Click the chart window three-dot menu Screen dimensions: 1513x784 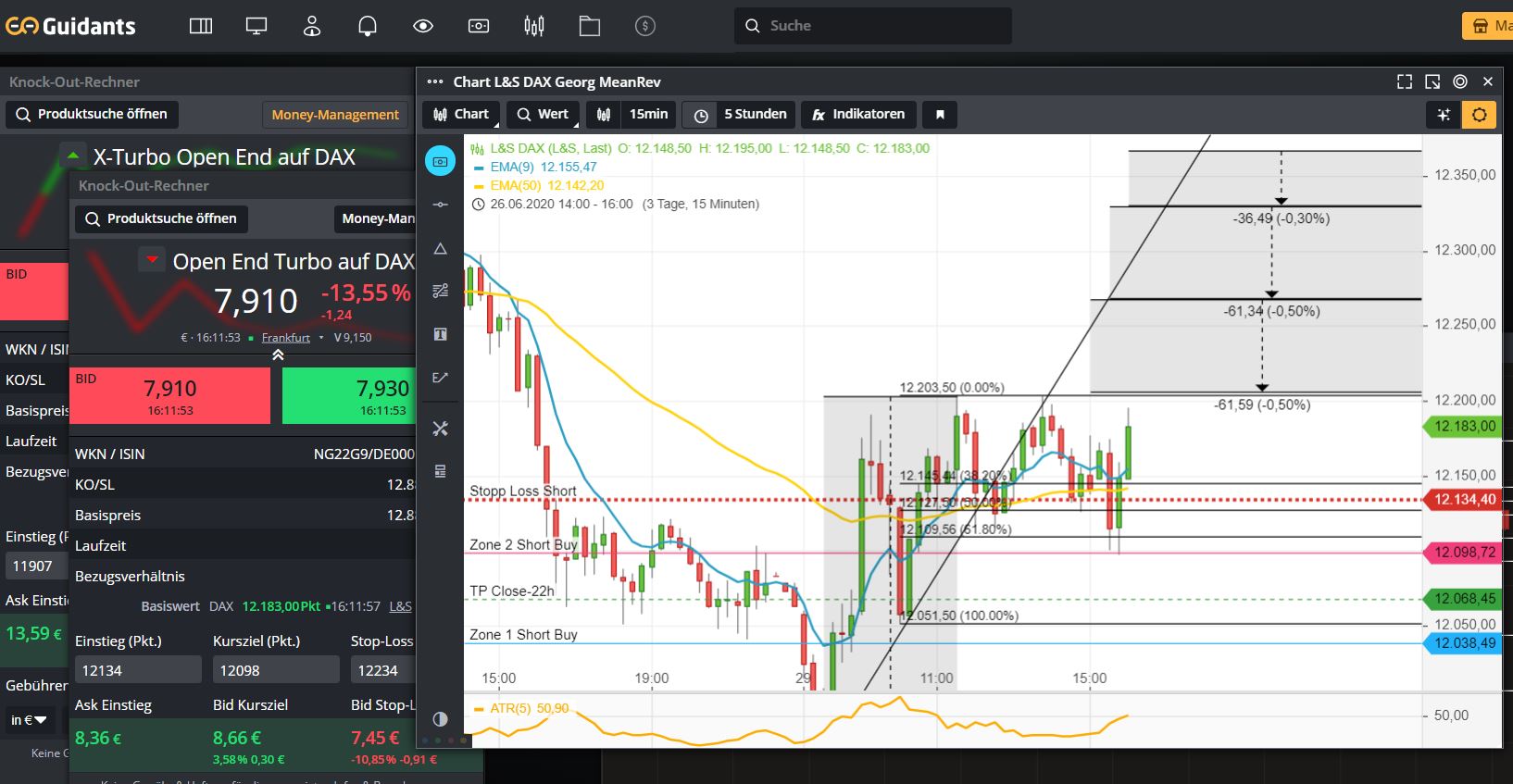click(434, 82)
